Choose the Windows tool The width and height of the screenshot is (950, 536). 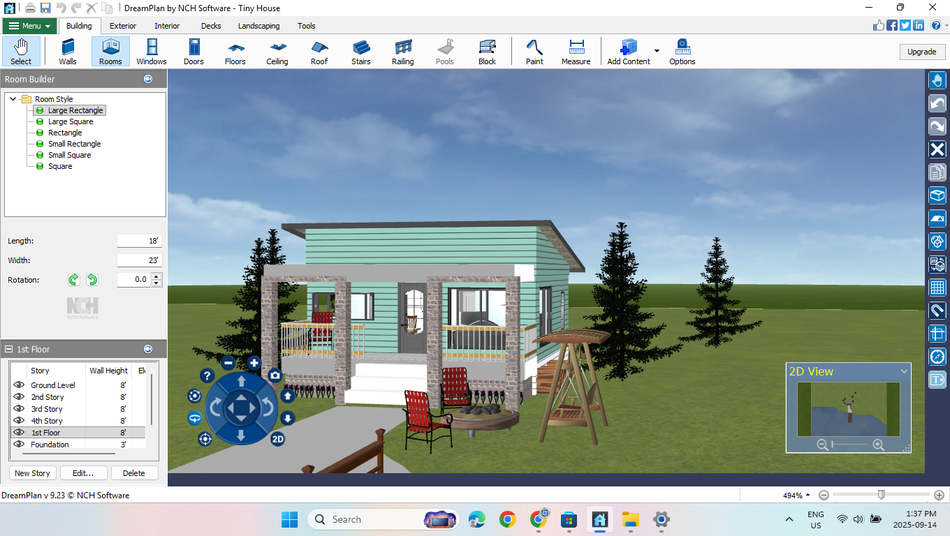pos(151,51)
